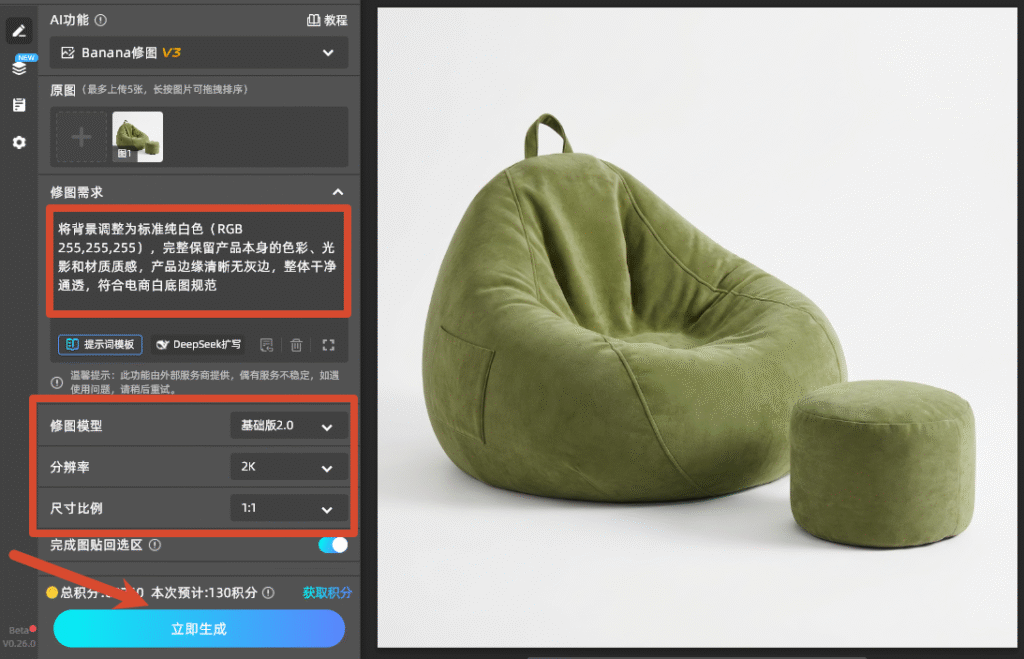Click the 立即生成 generate button
Viewport: 1024px width, 659px height.
pyautogui.click(x=199, y=629)
